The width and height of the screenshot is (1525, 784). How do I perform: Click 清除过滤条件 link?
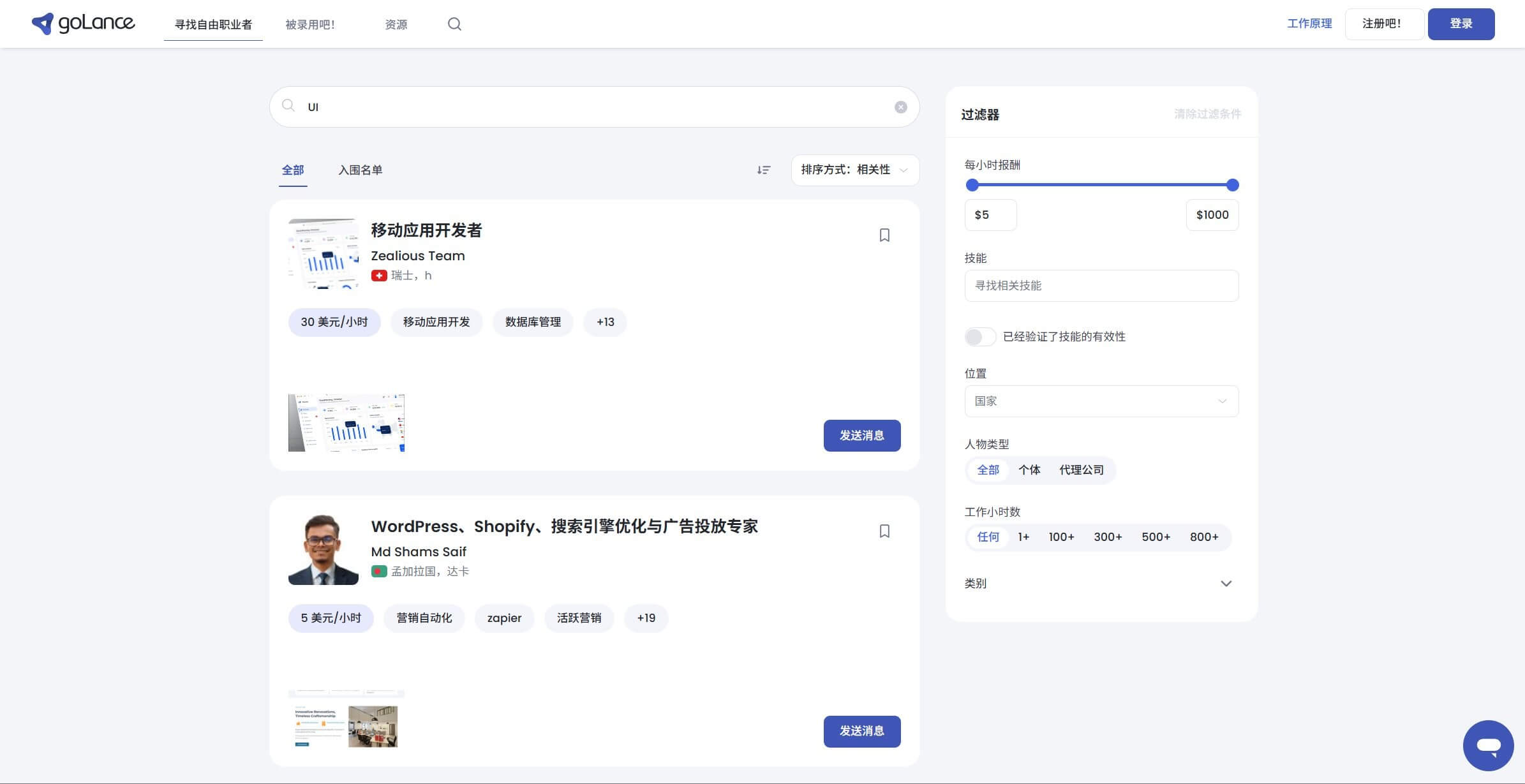pyautogui.click(x=1207, y=114)
